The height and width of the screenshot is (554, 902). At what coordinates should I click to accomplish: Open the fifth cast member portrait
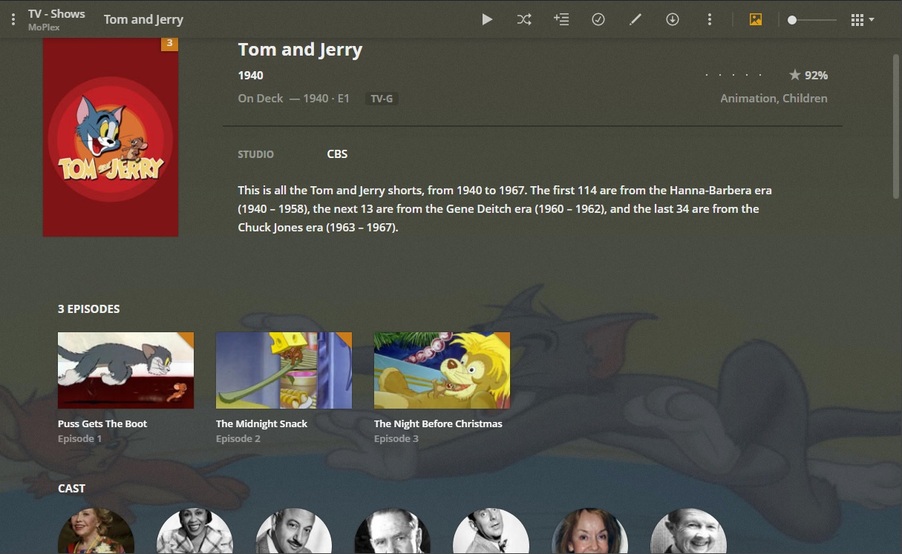491,531
